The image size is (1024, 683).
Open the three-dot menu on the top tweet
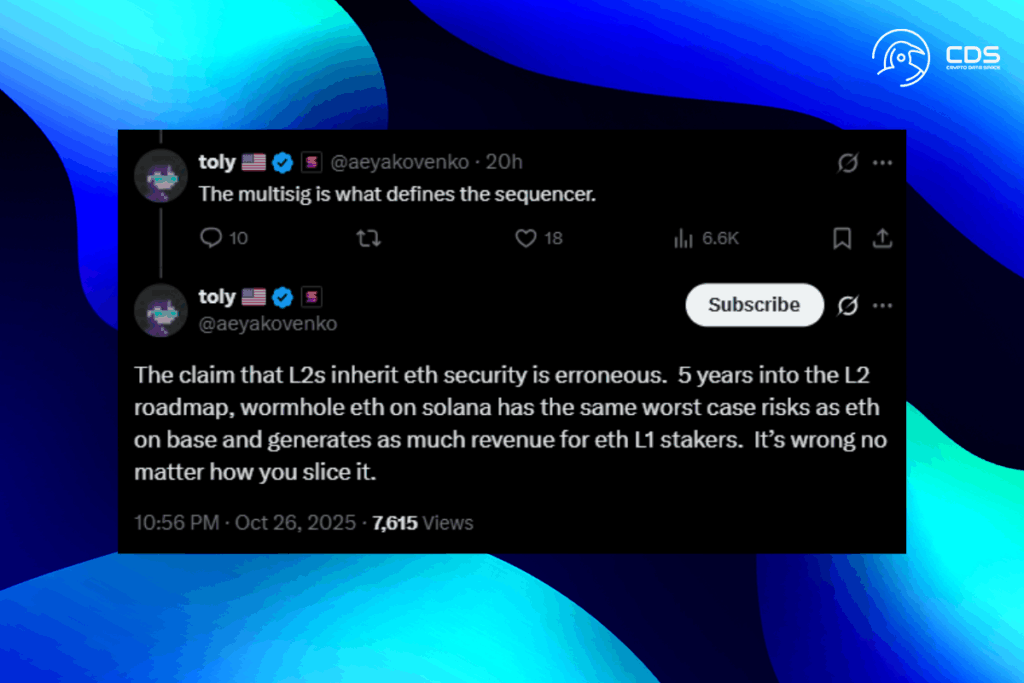coord(882,162)
